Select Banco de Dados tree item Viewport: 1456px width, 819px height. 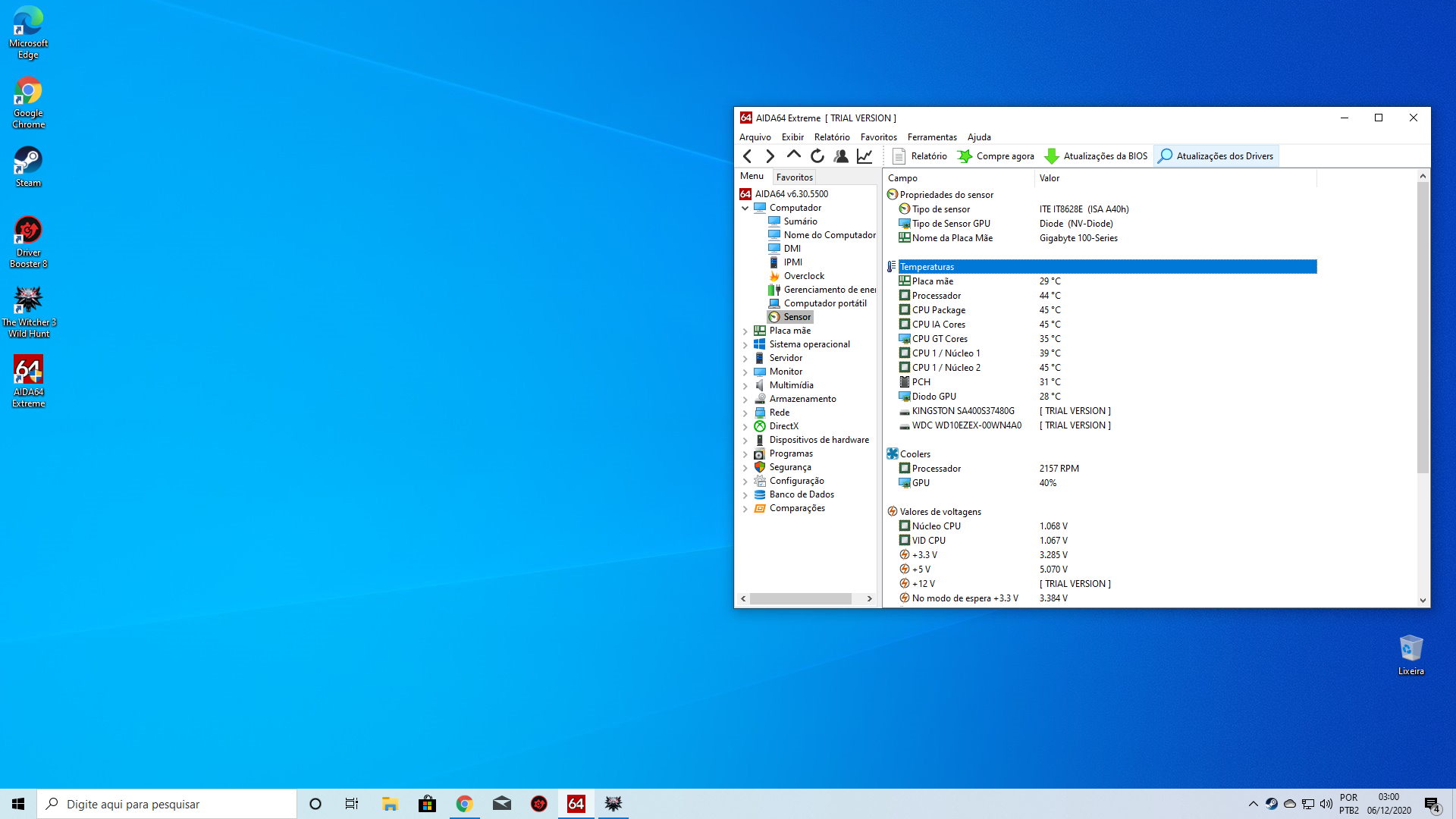tap(802, 494)
